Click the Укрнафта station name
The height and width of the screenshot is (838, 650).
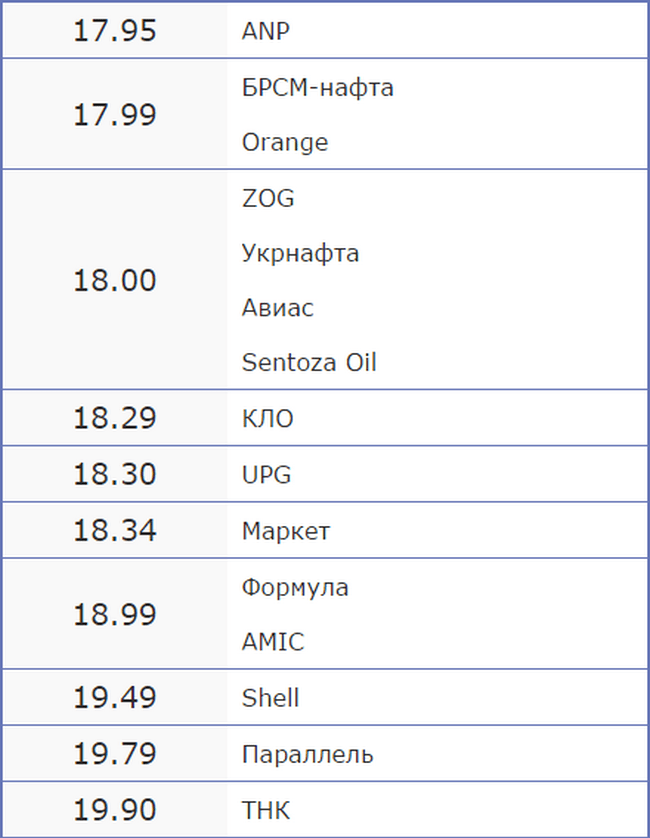pyautogui.click(x=300, y=254)
